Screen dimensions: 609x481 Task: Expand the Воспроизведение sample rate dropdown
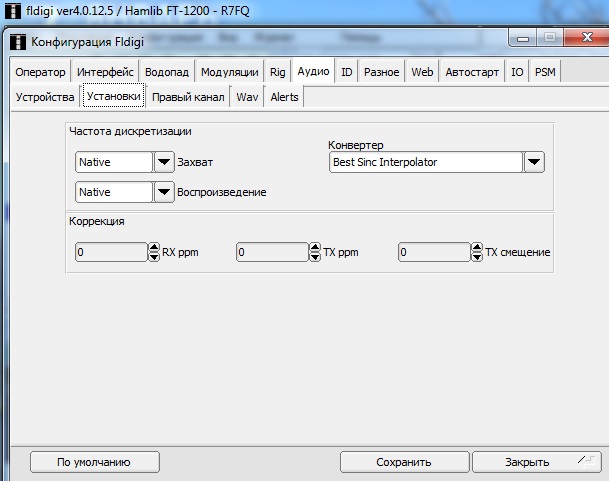click(x=164, y=192)
